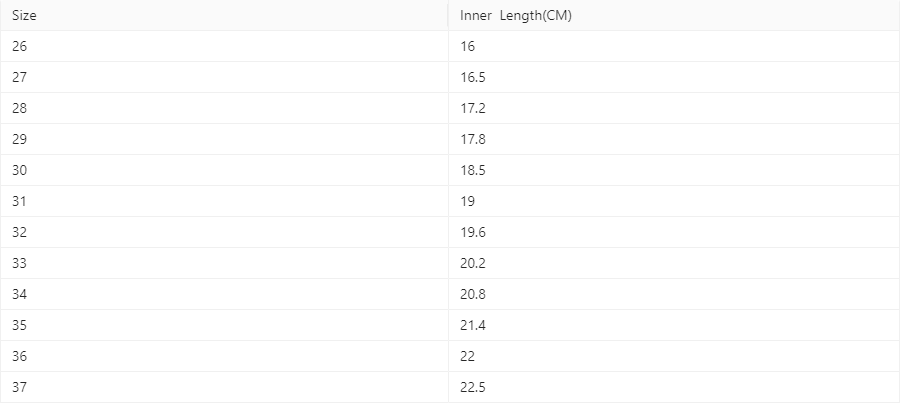Select the size 28 cell
This screenshot has height=403, width=900.
20,109
